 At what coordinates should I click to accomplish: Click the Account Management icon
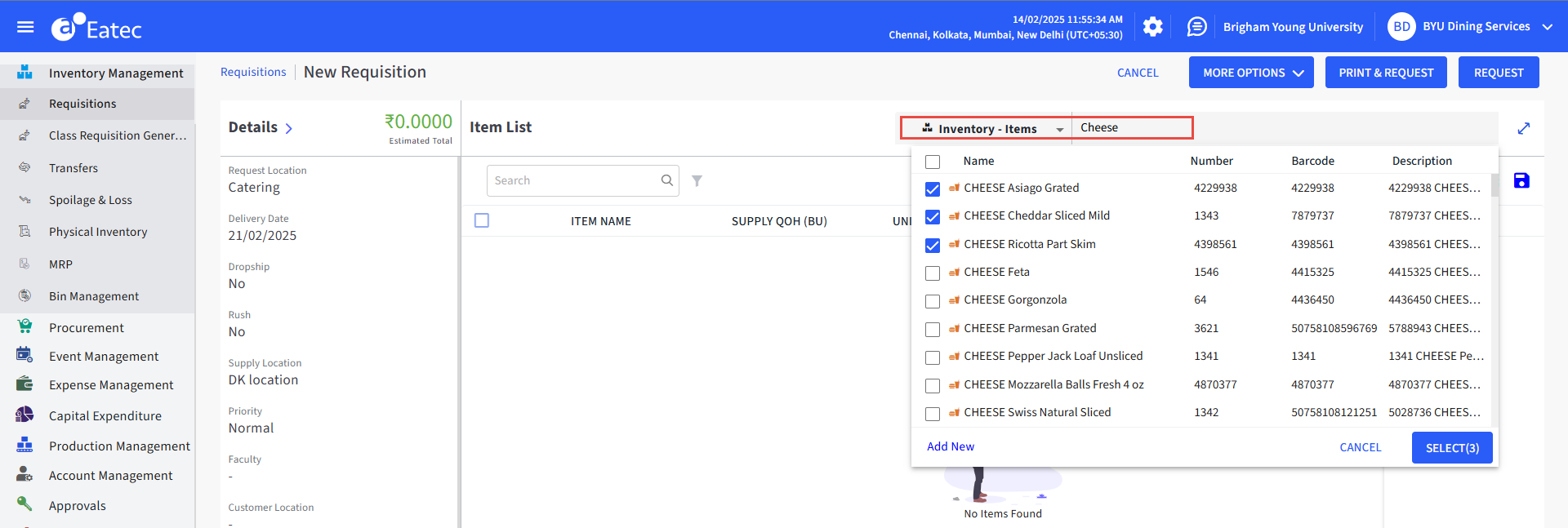click(25, 474)
